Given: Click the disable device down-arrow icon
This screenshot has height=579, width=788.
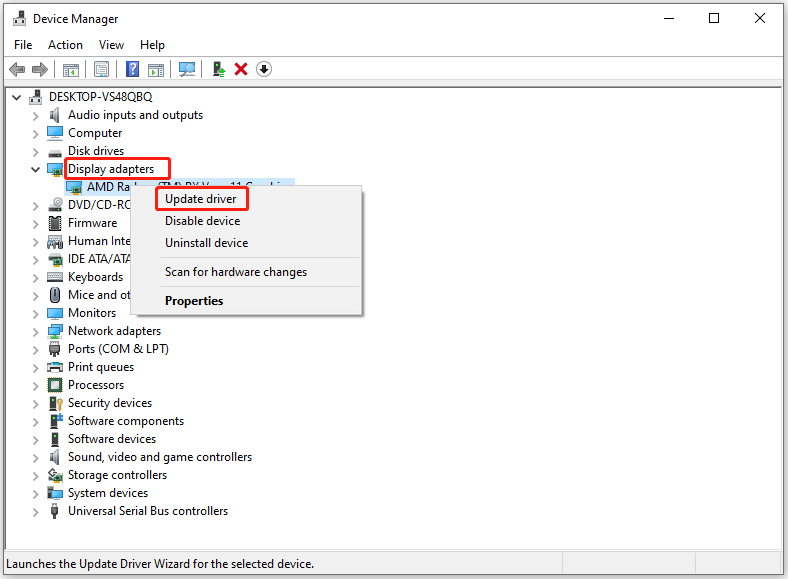Looking at the screenshot, I should click(264, 69).
